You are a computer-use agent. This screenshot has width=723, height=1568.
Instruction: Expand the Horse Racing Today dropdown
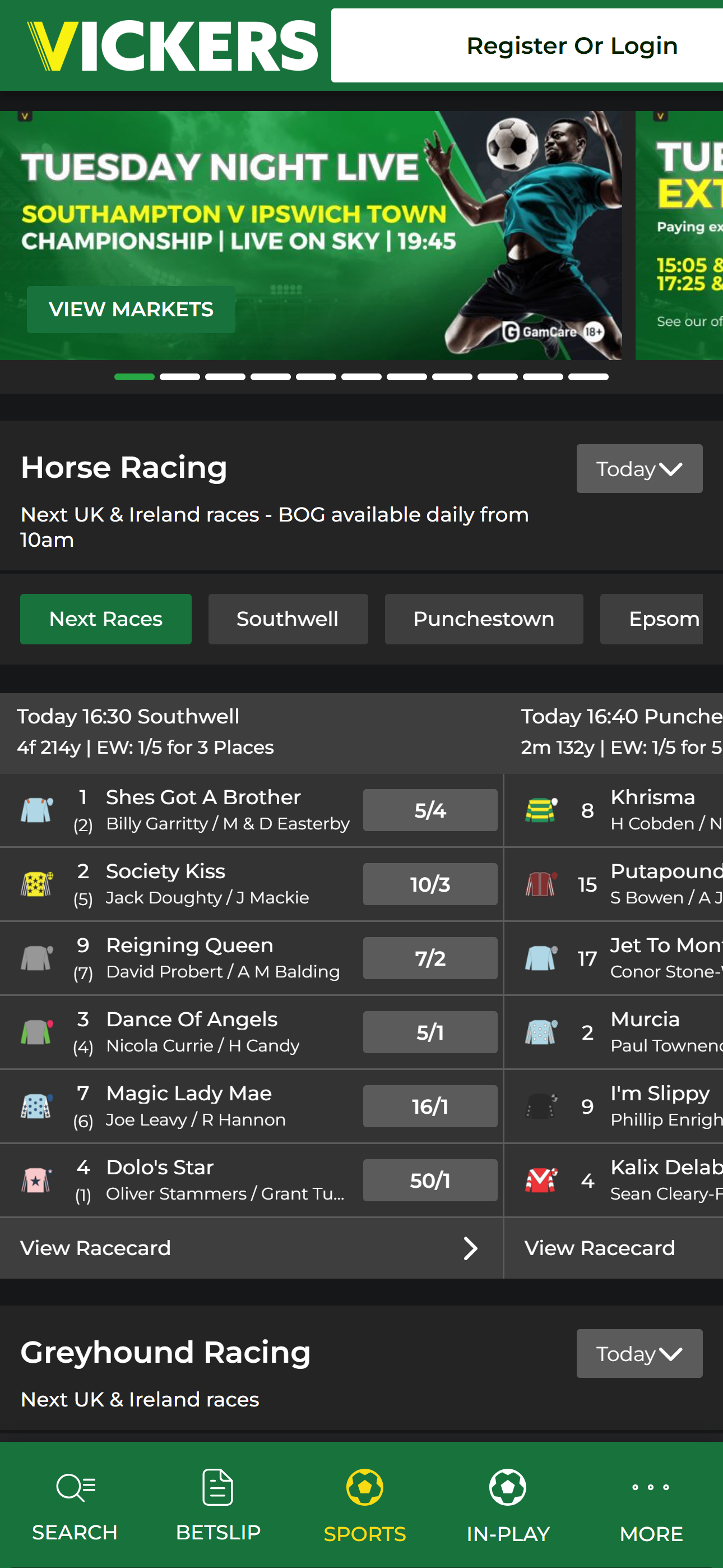tap(639, 469)
